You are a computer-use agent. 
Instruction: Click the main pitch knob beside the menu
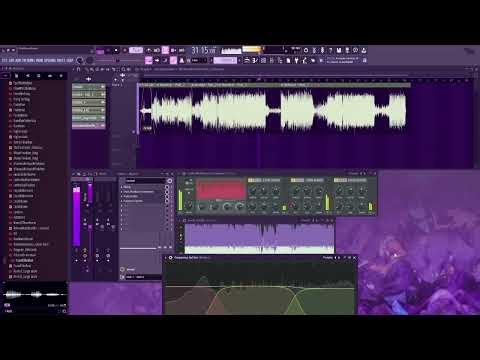(90, 60)
